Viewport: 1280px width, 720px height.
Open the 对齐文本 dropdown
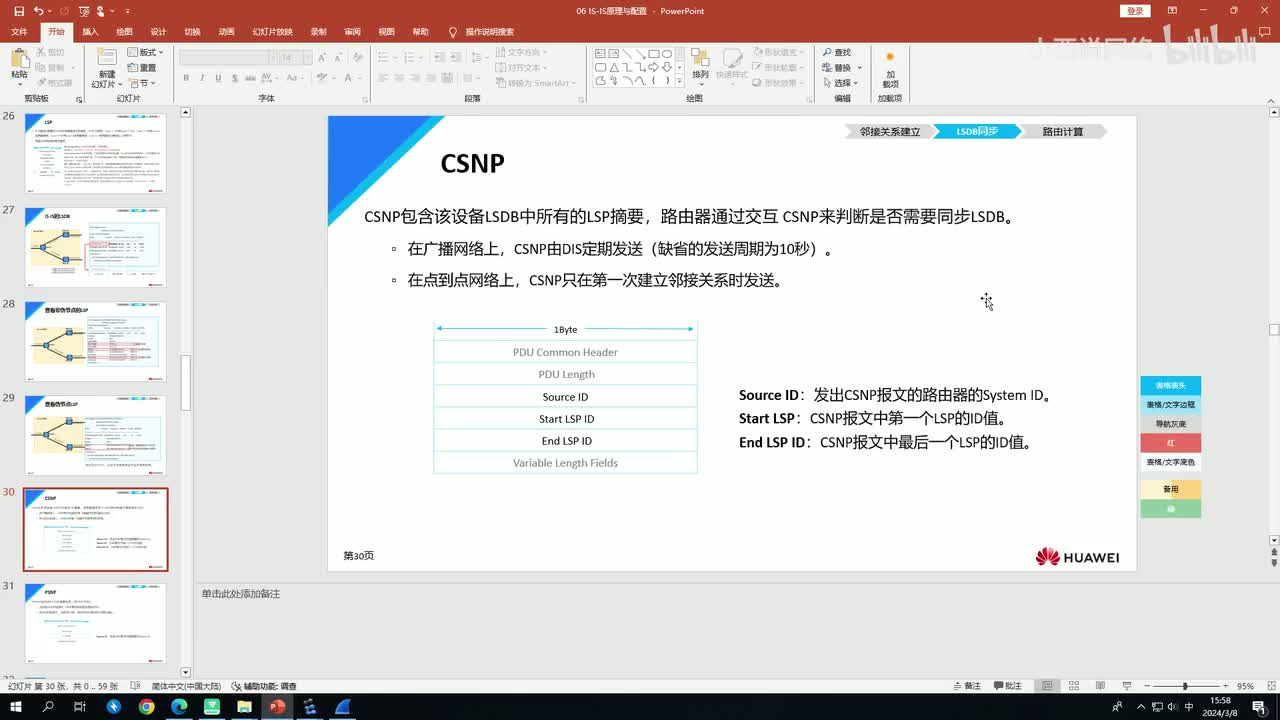521,68
